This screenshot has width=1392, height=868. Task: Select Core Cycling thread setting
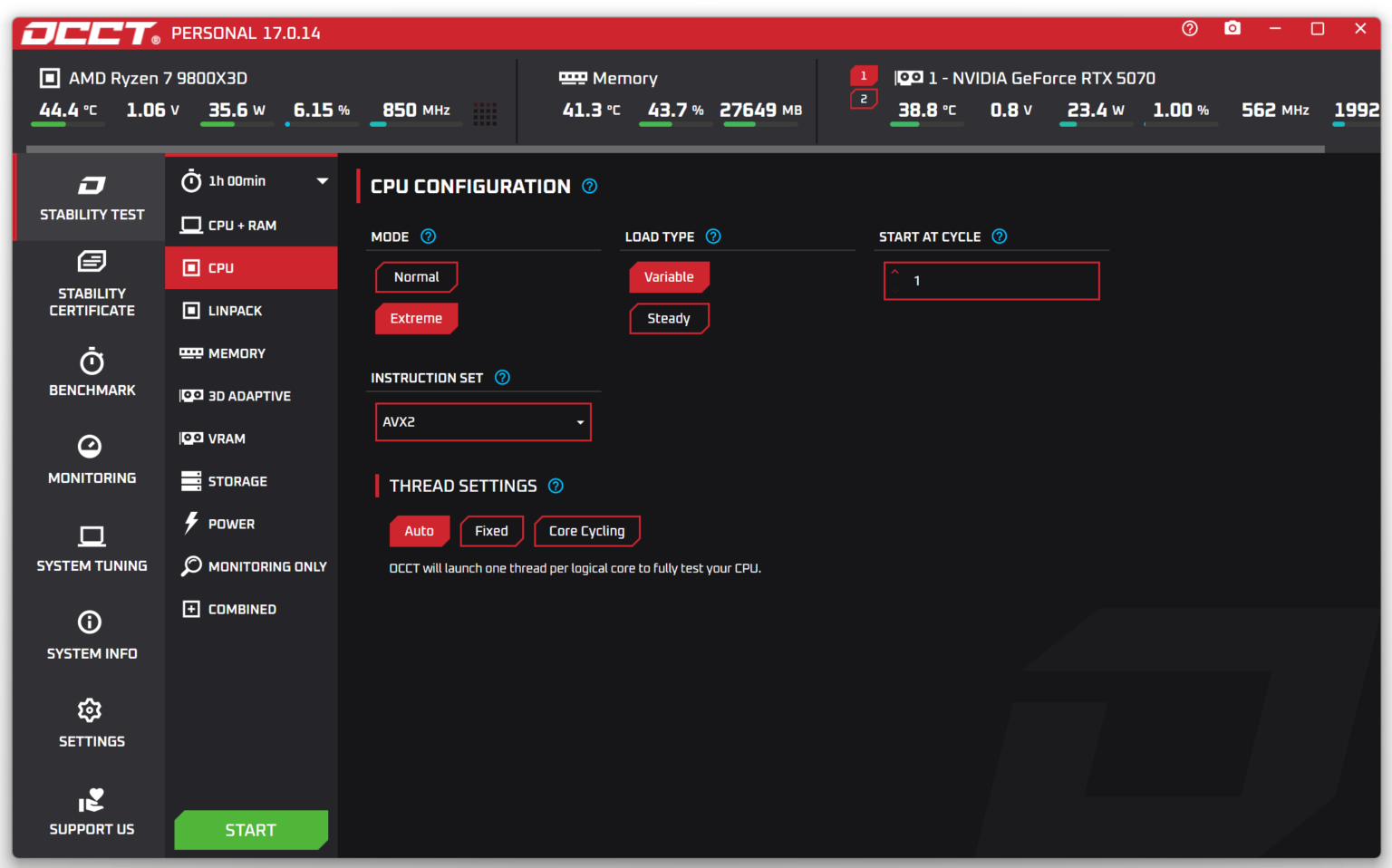587,531
